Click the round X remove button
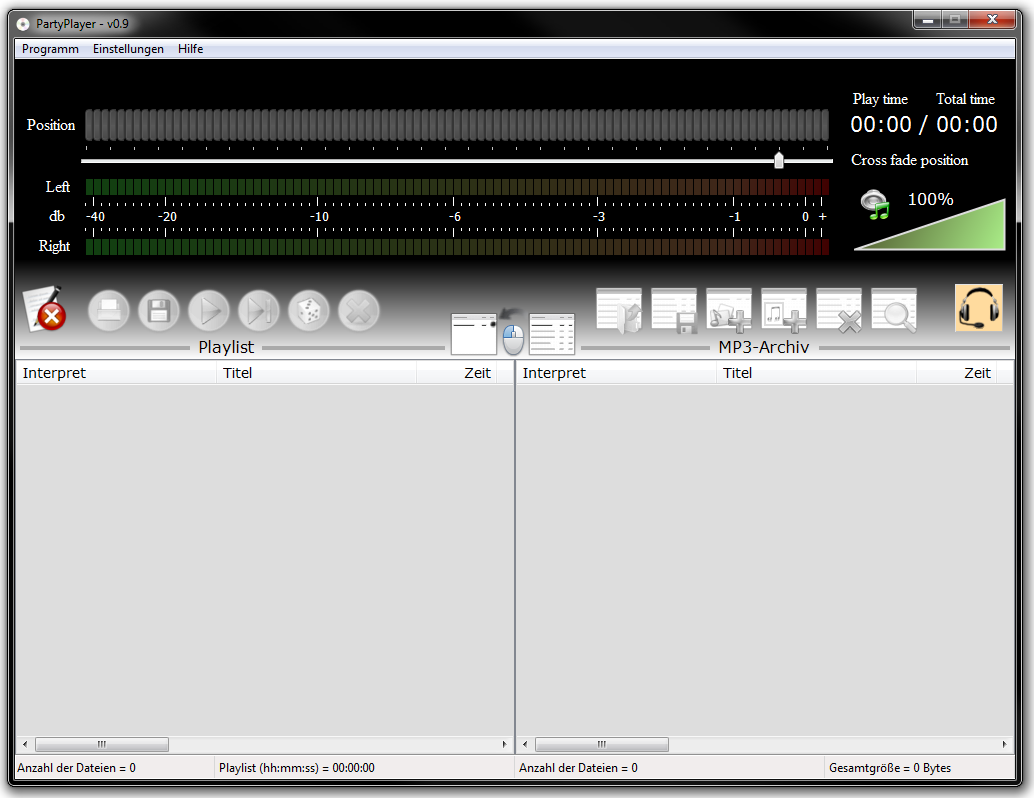Image resolution: width=1034 pixels, height=798 pixels. 358,311
